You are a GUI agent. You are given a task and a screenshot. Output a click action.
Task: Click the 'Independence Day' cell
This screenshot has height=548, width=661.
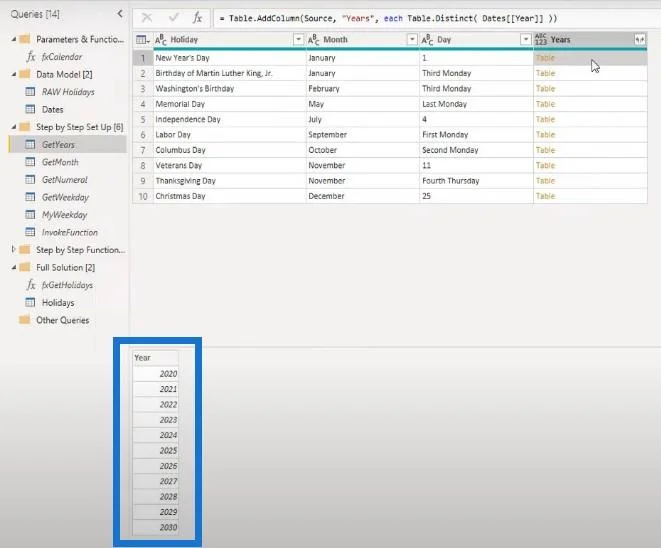coord(230,119)
